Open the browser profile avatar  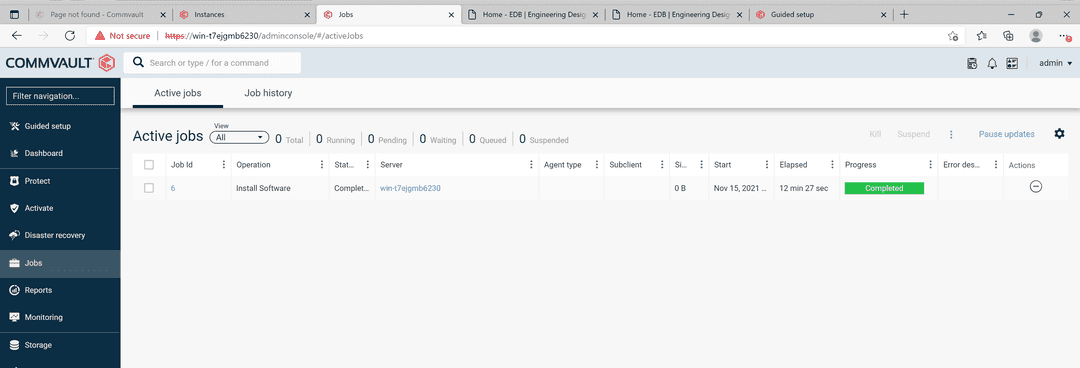pos(1035,36)
